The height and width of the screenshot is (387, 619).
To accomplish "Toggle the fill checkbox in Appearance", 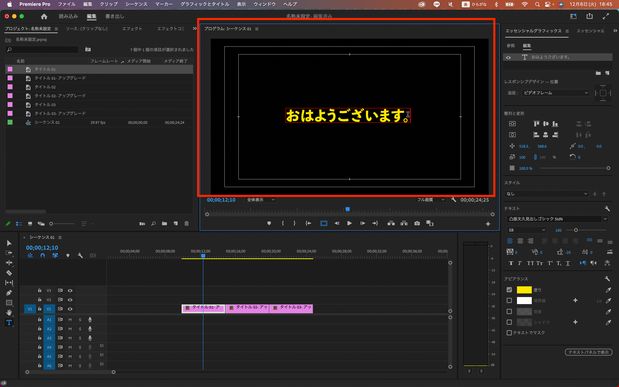I will coord(509,290).
